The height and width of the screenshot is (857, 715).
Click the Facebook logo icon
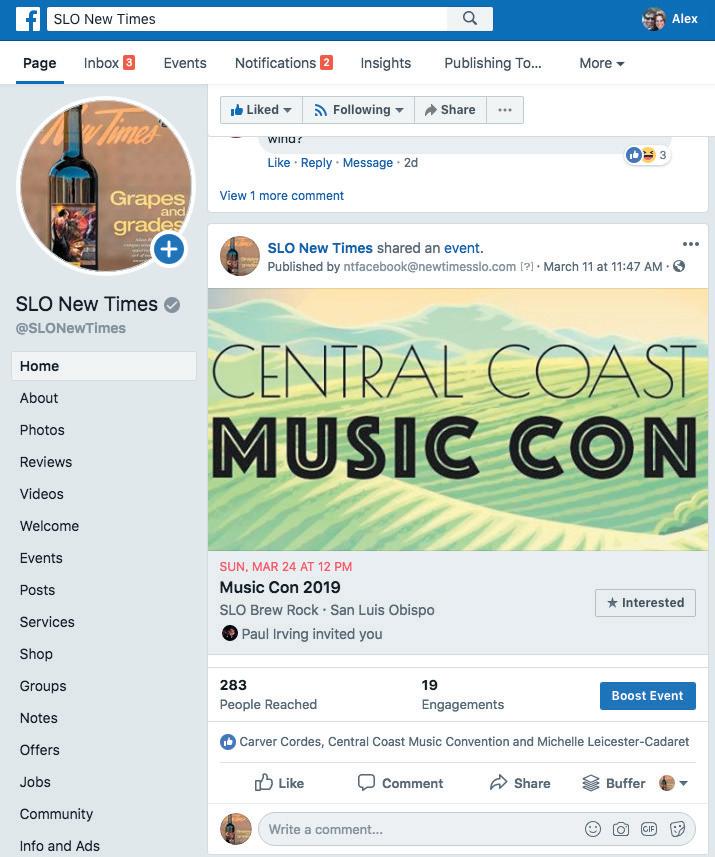click(28, 19)
